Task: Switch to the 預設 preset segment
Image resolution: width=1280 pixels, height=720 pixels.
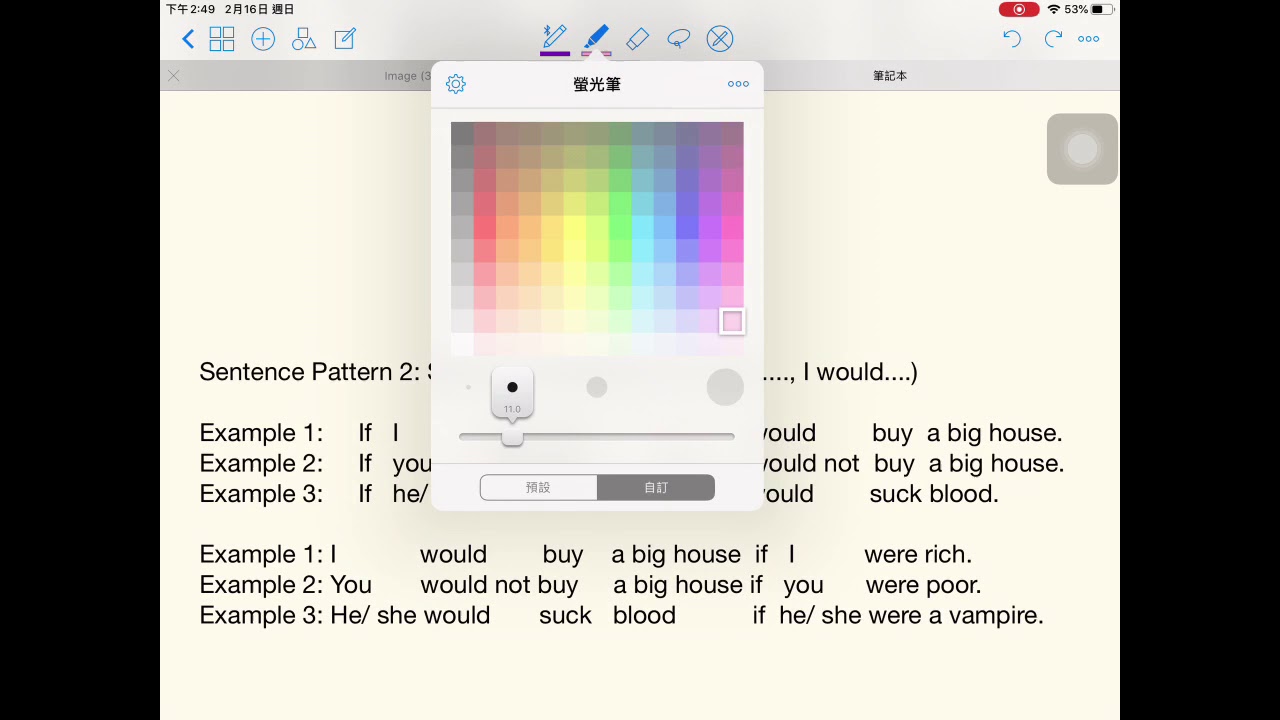Action: pyautogui.click(x=539, y=487)
